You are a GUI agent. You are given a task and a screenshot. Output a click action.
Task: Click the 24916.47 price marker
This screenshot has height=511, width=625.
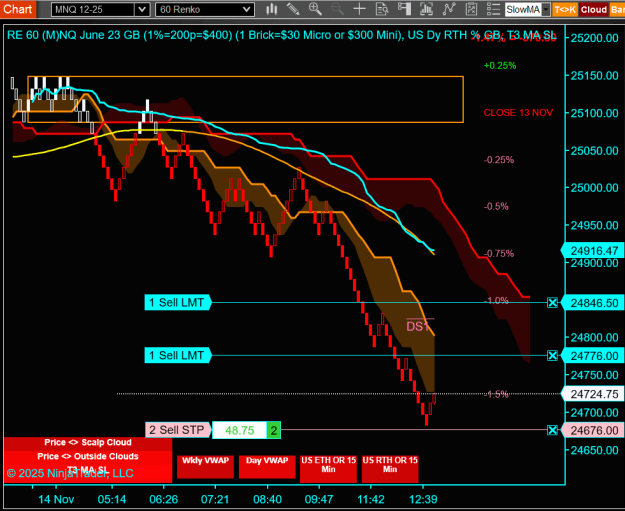592,251
